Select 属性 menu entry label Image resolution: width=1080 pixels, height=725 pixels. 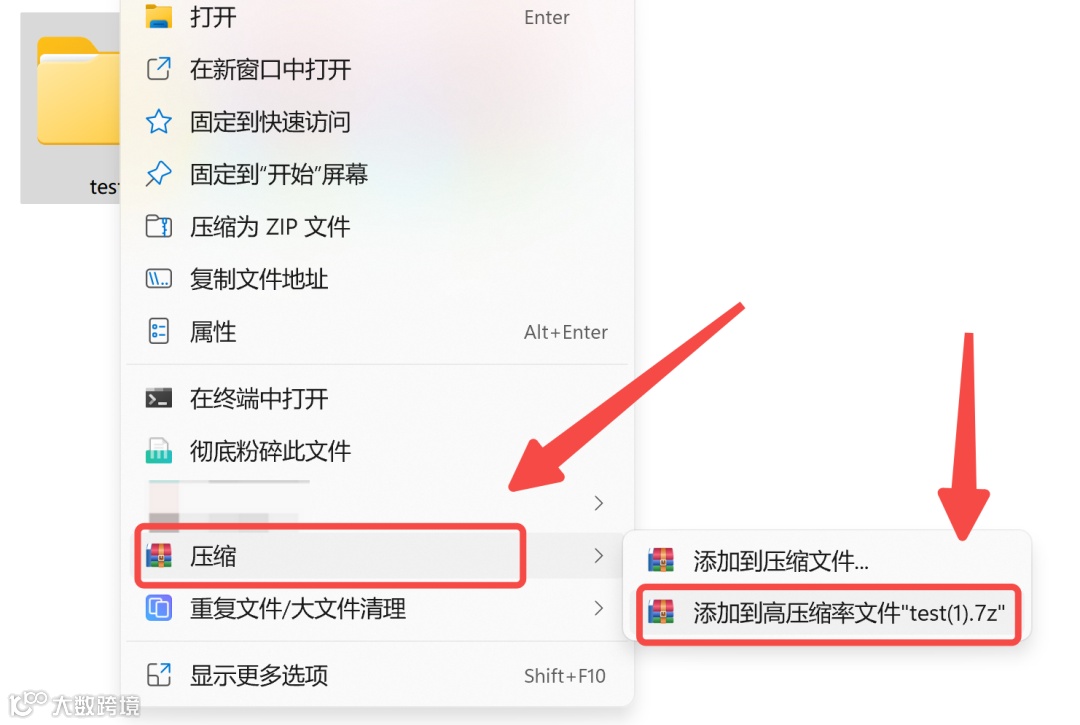click(213, 332)
